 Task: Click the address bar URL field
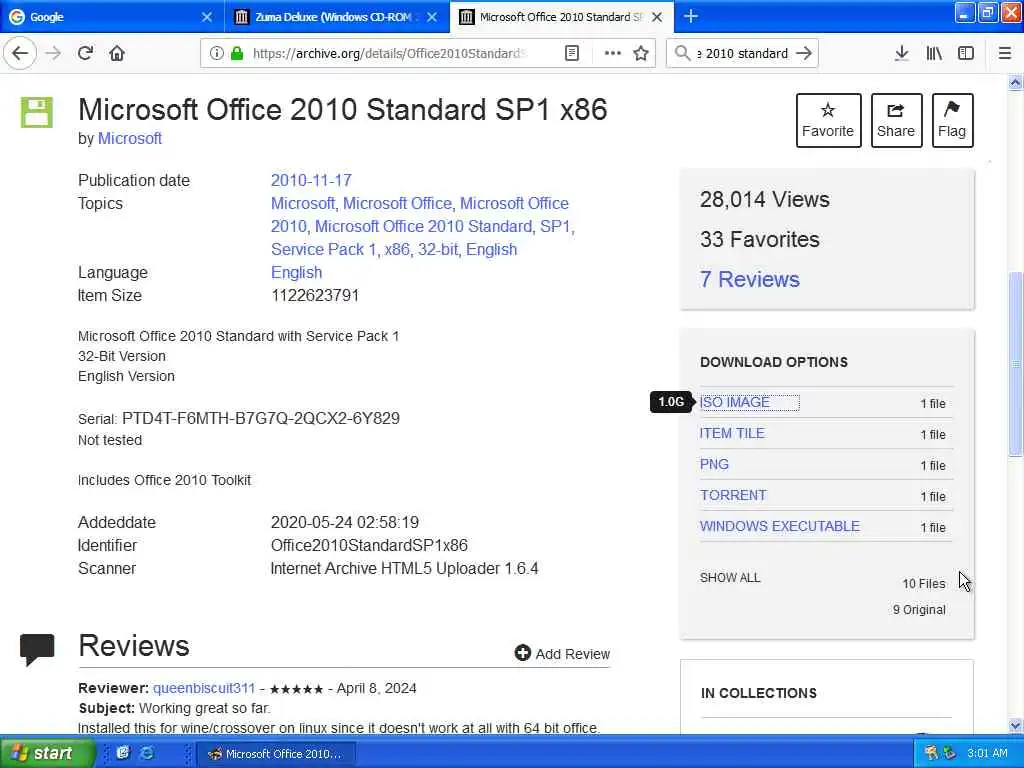[389, 53]
